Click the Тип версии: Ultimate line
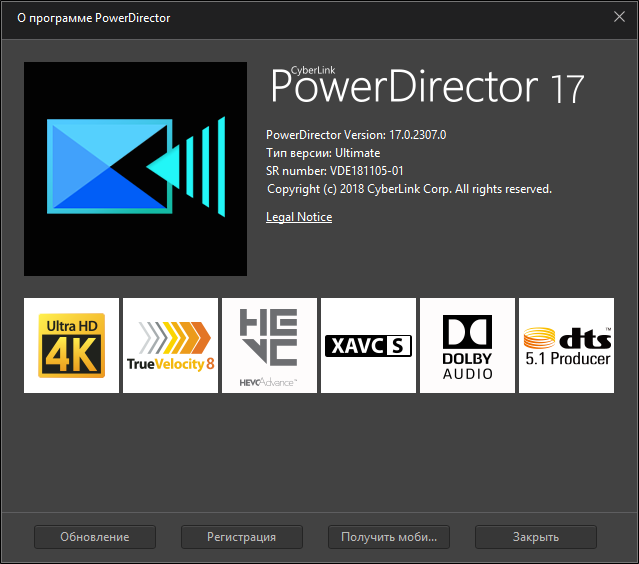Viewport: 639px width, 564px height. [323, 153]
